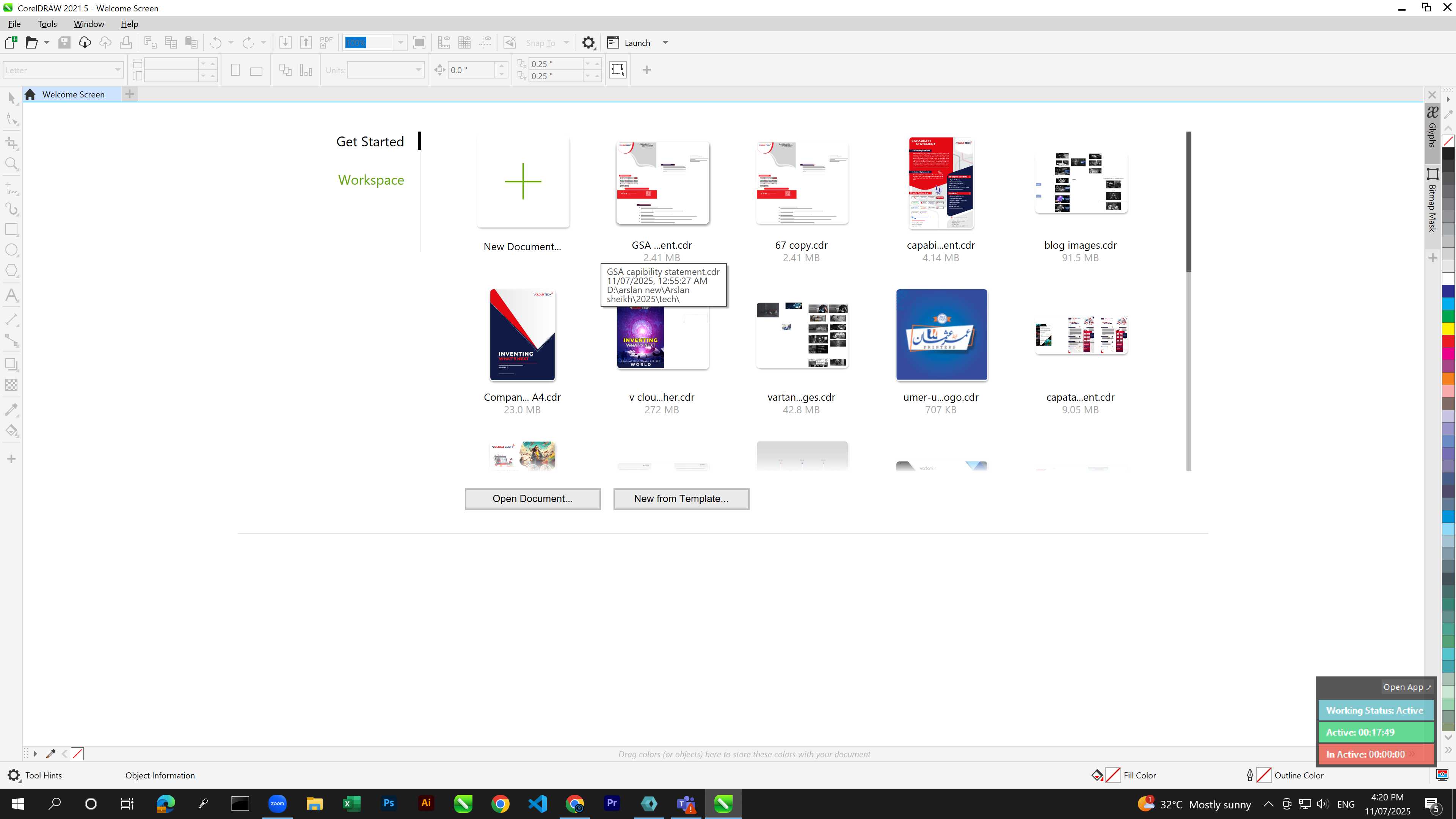Pick the yellow swatch in color palette
Viewport: 1456px width, 819px height.
(x=1448, y=329)
